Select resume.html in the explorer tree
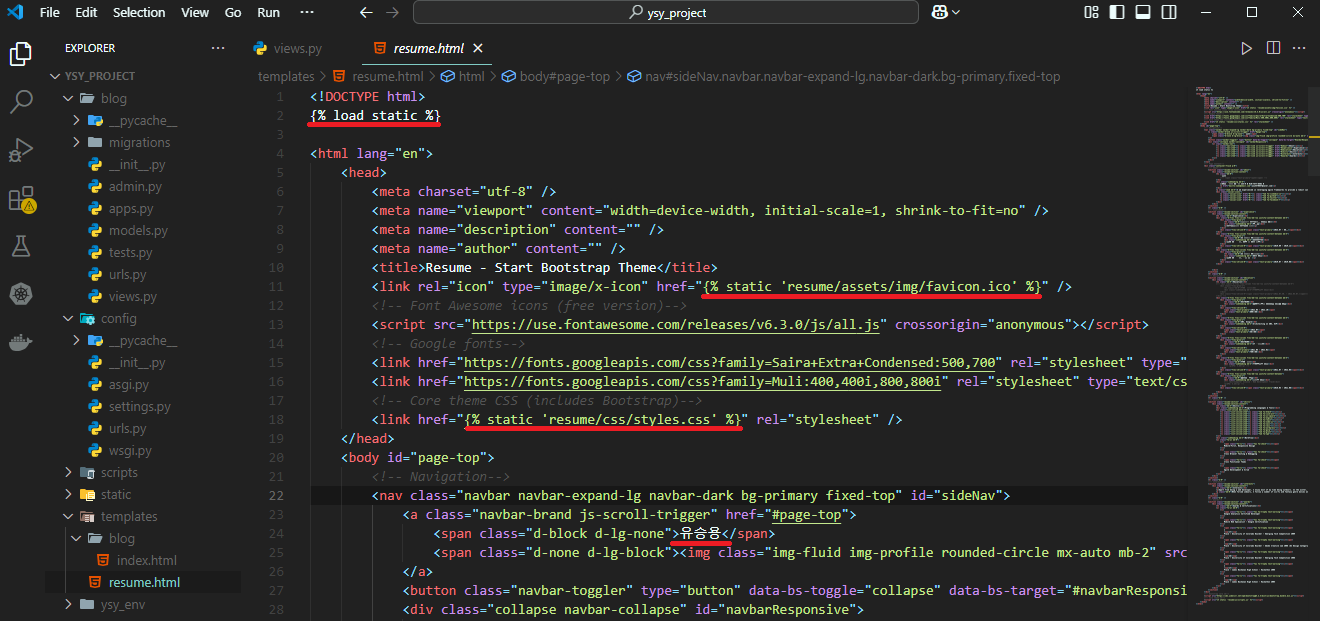The height and width of the screenshot is (621, 1320). tap(145, 582)
